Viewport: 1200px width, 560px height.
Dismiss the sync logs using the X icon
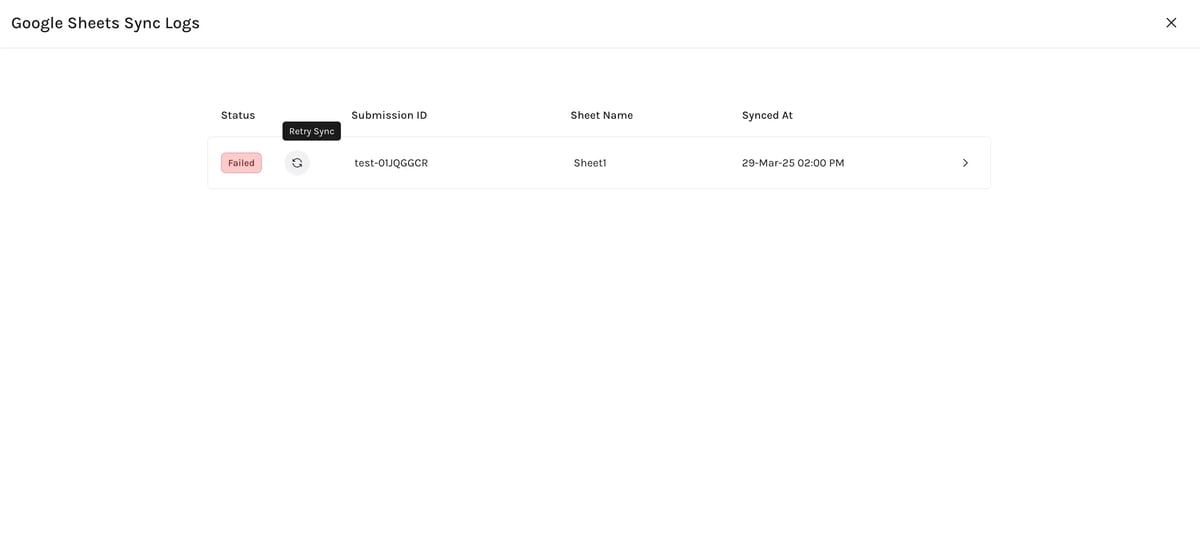click(1171, 23)
